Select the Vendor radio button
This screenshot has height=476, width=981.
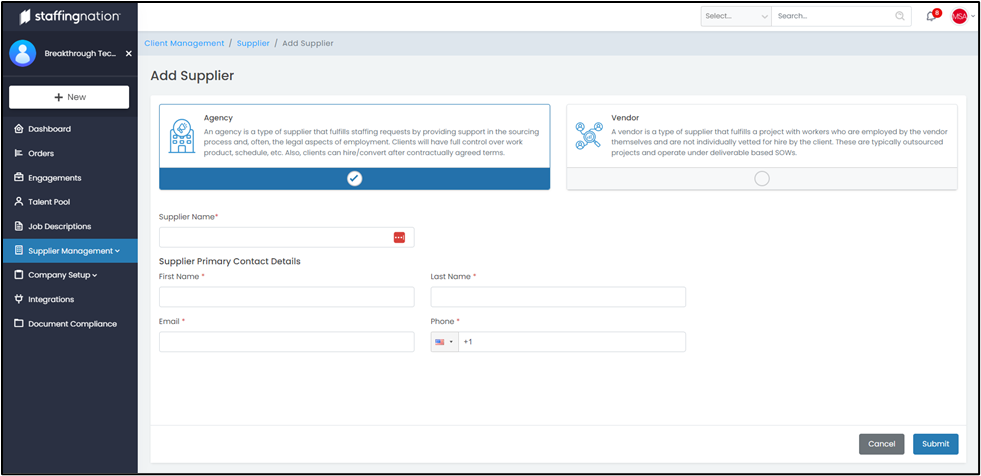click(762, 178)
